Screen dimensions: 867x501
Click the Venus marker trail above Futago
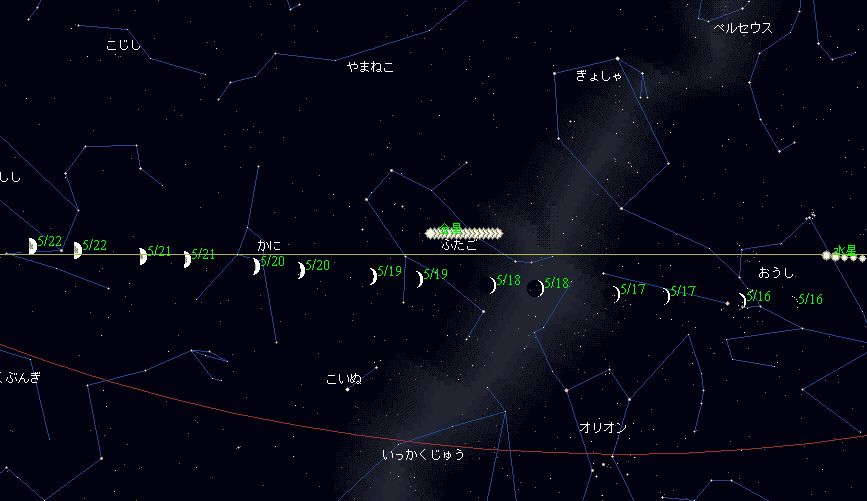pos(465,233)
